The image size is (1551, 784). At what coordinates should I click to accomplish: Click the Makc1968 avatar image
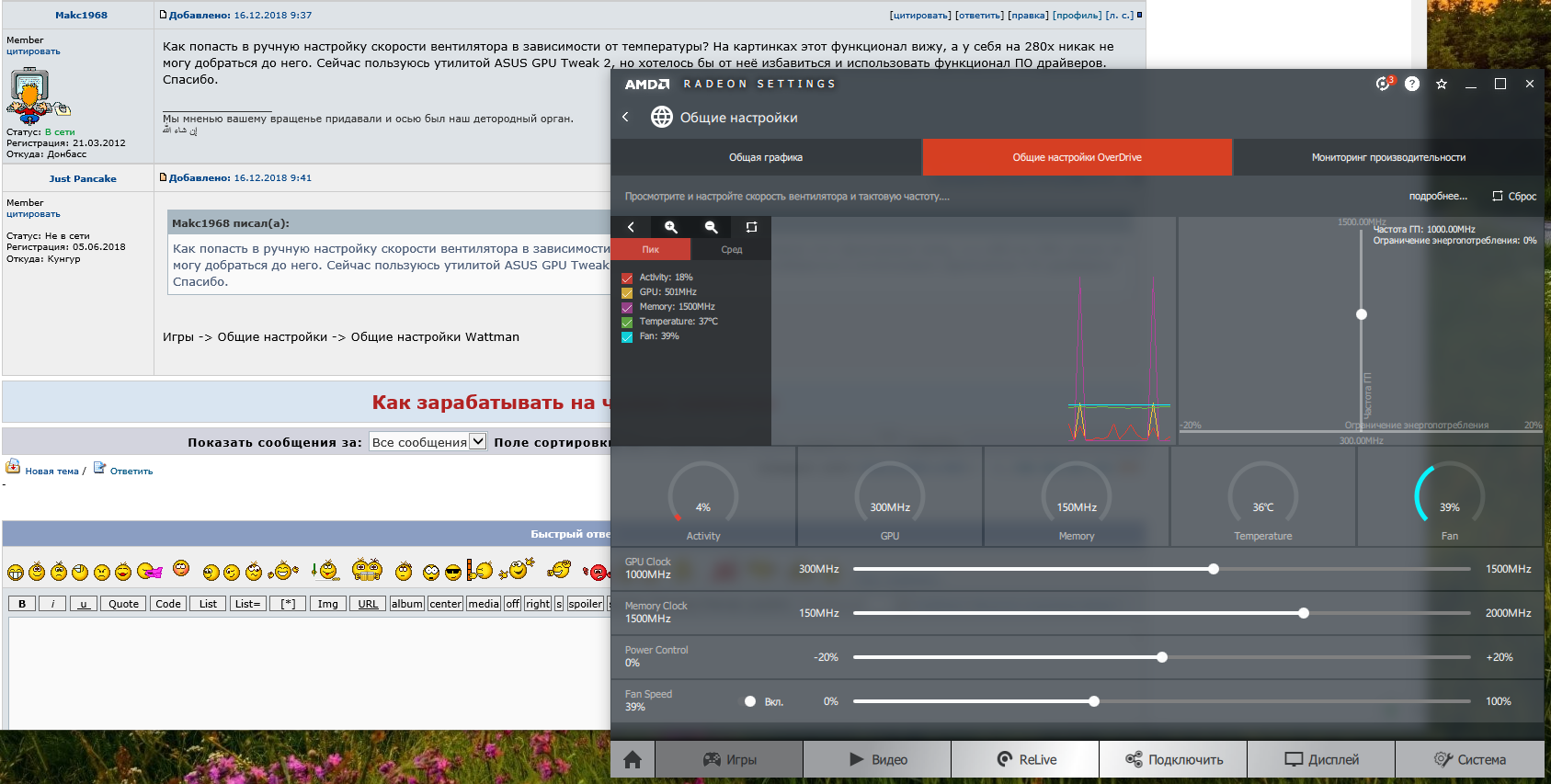(38, 97)
